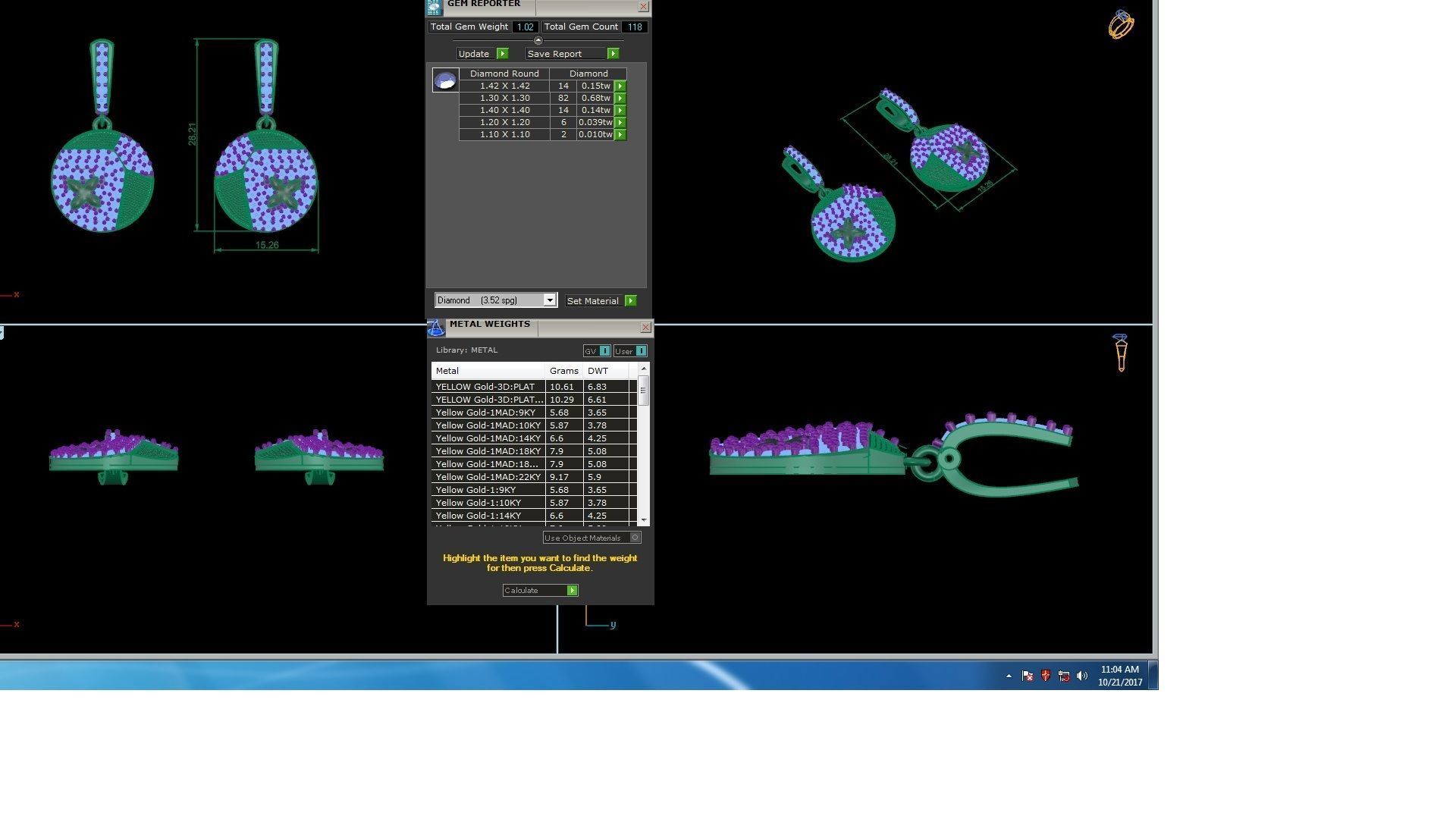Click the ring-on-mandrel icon in side viewport
The image size is (1456, 819).
pos(1121,353)
